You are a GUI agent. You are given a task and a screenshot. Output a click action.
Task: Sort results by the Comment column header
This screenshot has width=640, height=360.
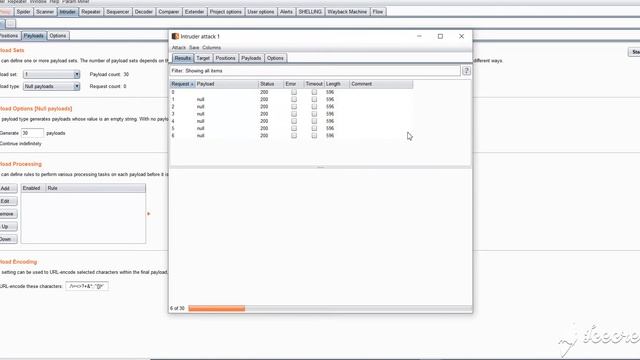click(381, 84)
